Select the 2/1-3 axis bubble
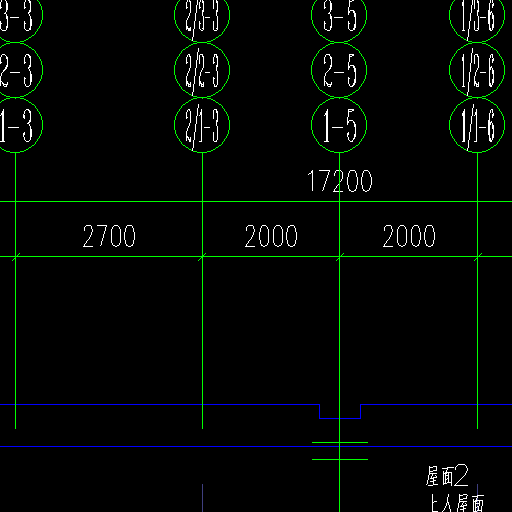Screen dimensions: 512x512 (202, 125)
